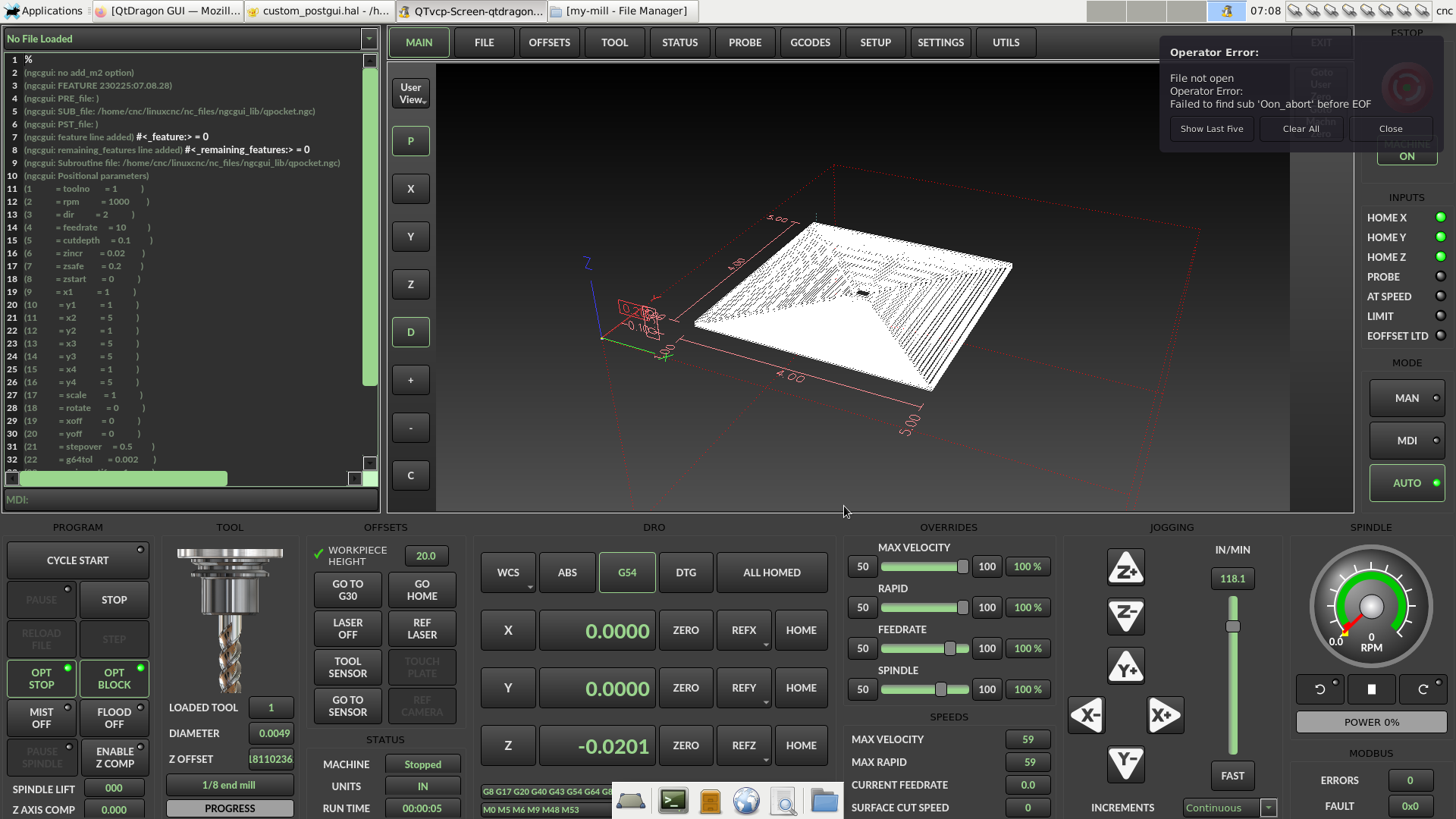
Task: Jog Z axis up with Z+ arrow
Action: [1126, 568]
